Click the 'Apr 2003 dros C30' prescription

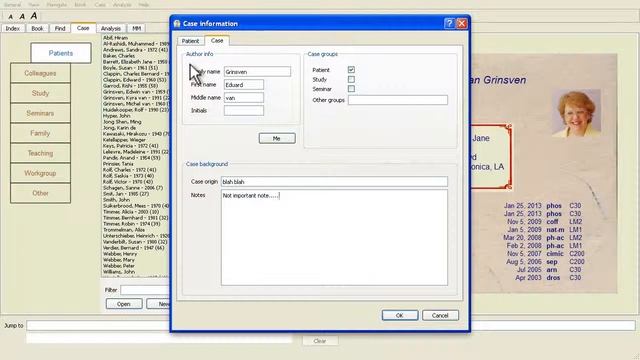pos(548,278)
